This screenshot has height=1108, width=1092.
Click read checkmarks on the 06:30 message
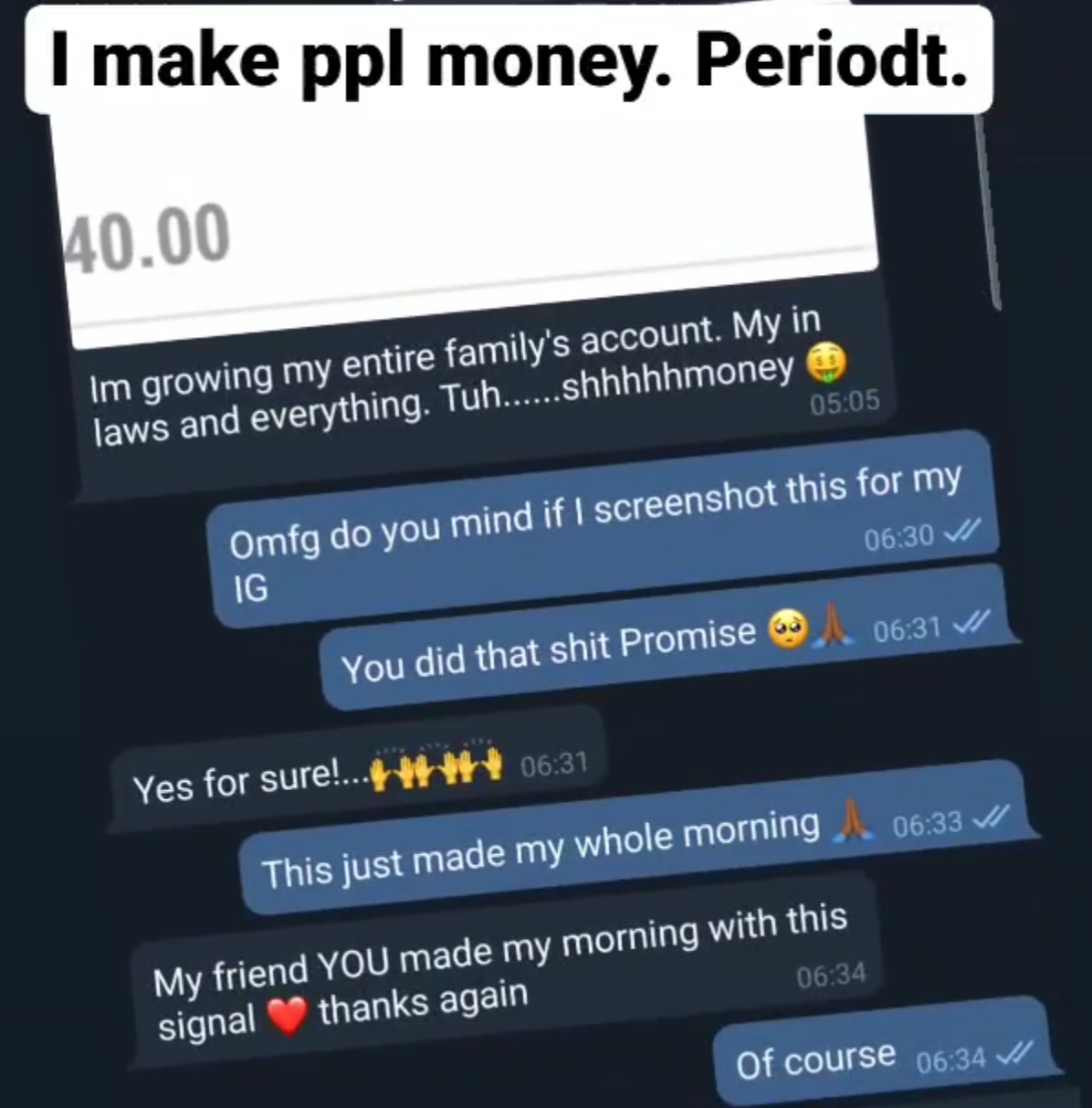pos(962,531)
